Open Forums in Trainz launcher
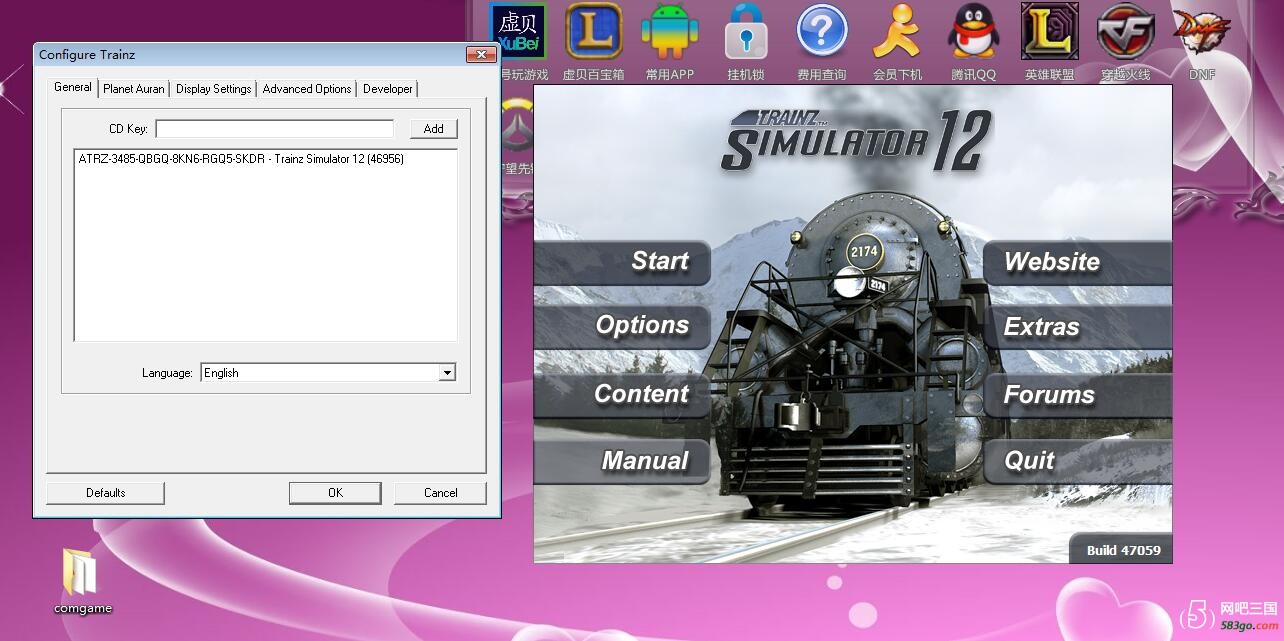The width and height of the screenshot is (1284, 641). point(1077,395)
